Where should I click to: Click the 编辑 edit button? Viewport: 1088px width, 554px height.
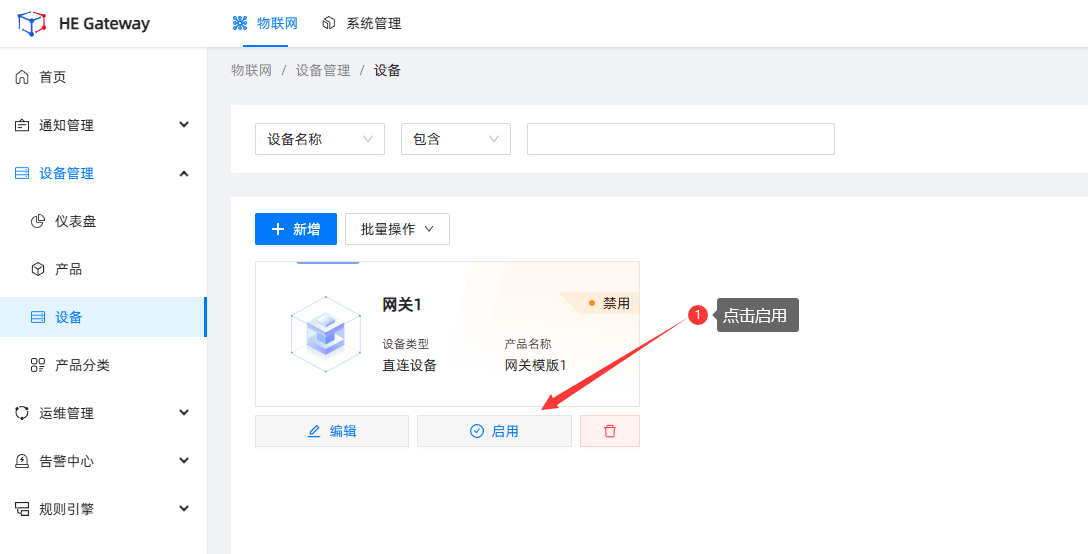tap(332, 431)
